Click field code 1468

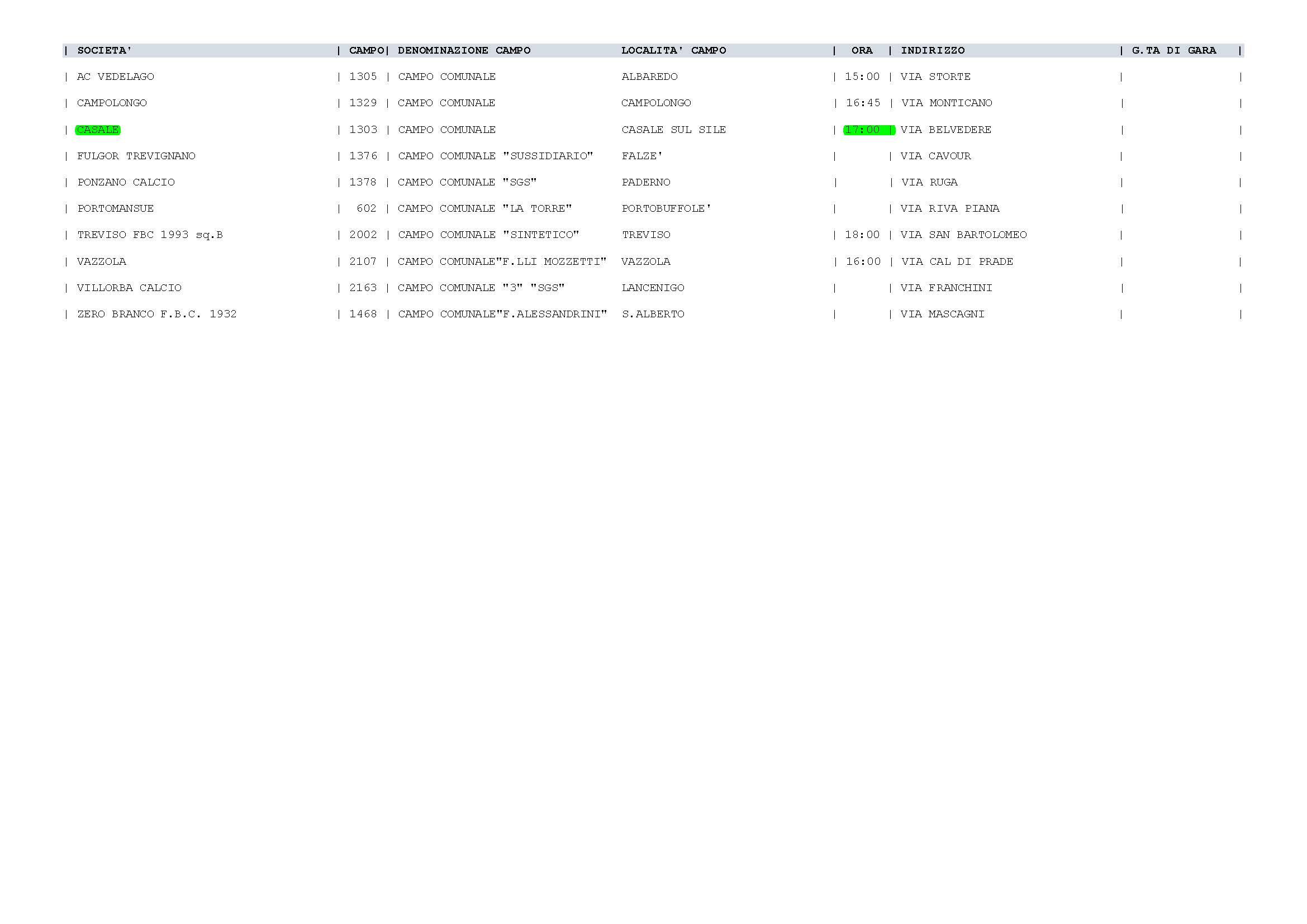pos(363,314)
